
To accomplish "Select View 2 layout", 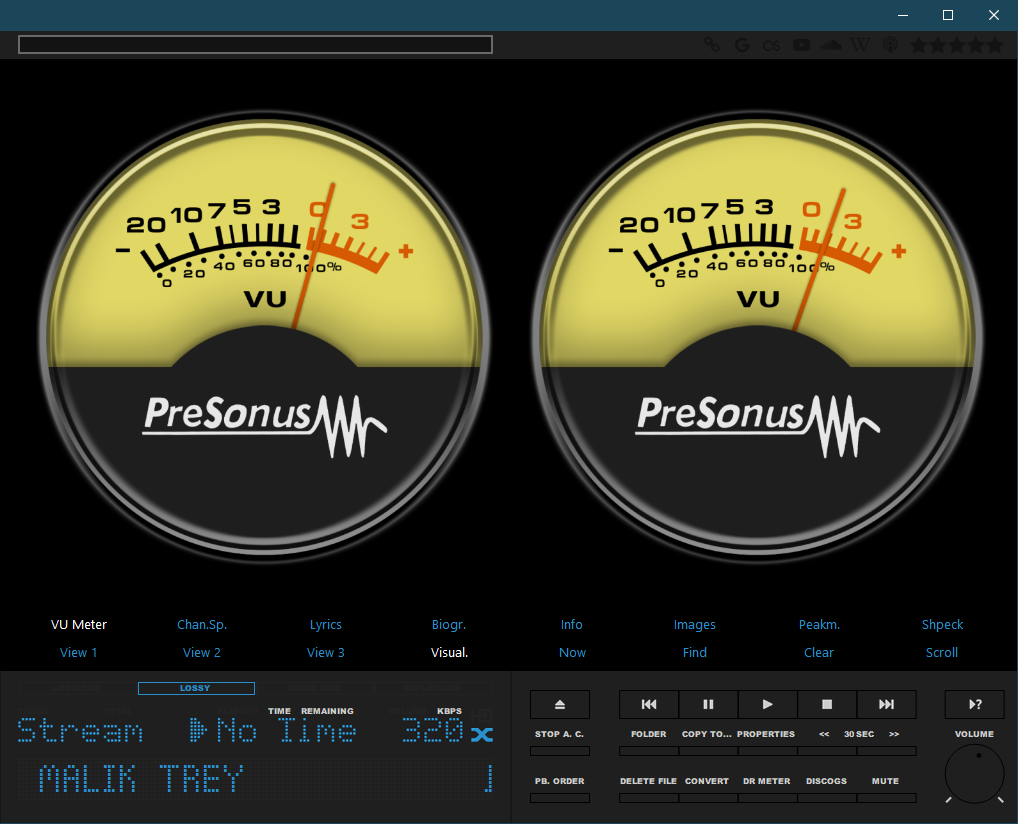I will click(x=202, y=653).
